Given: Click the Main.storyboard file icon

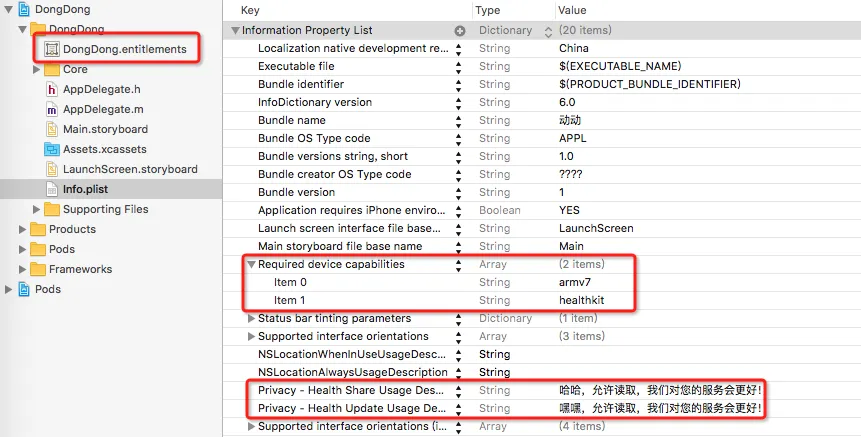Looking at the screenshot, I should click(x=52, y=129).
